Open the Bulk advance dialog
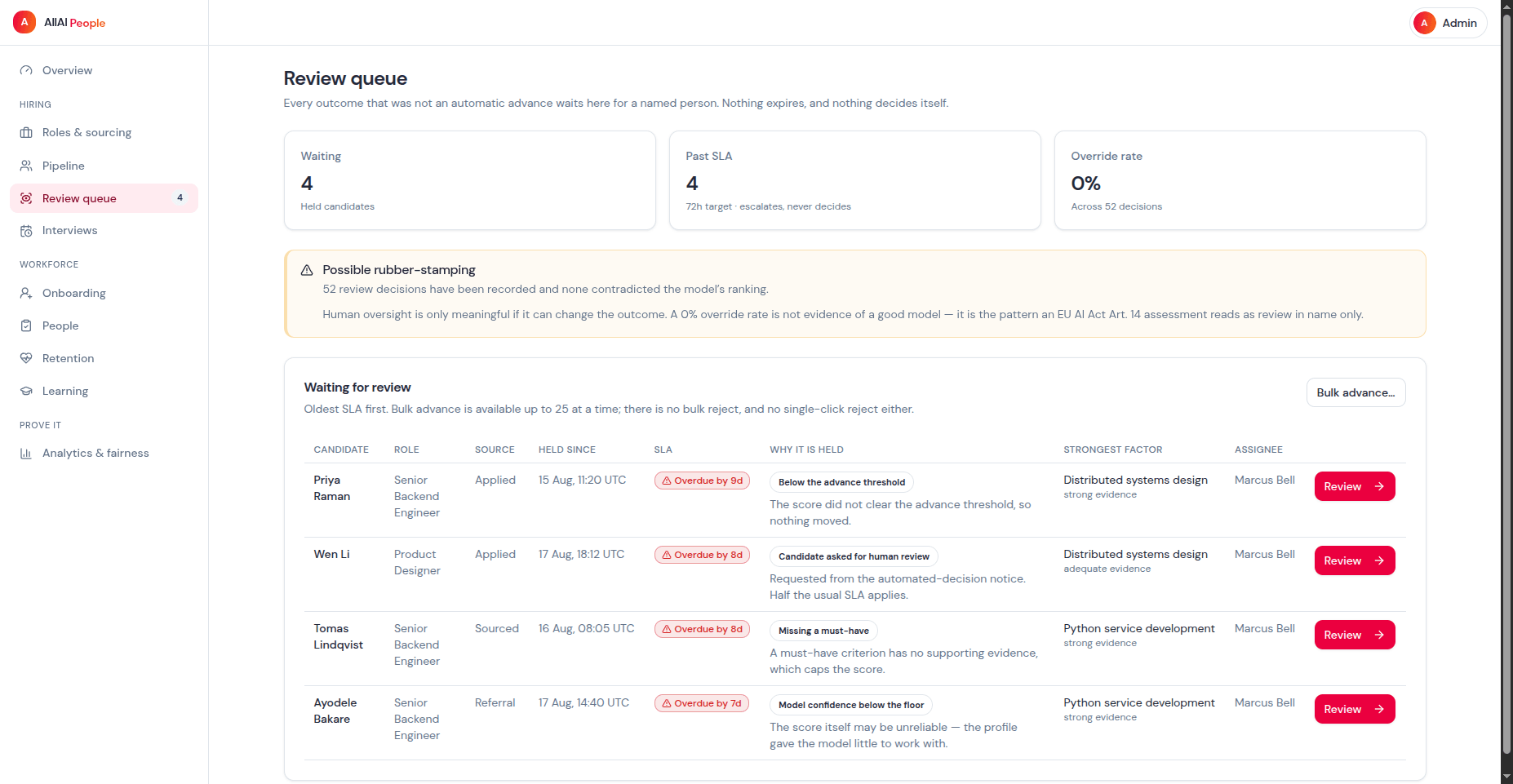1513x784 pixels. coord(1355,392)
